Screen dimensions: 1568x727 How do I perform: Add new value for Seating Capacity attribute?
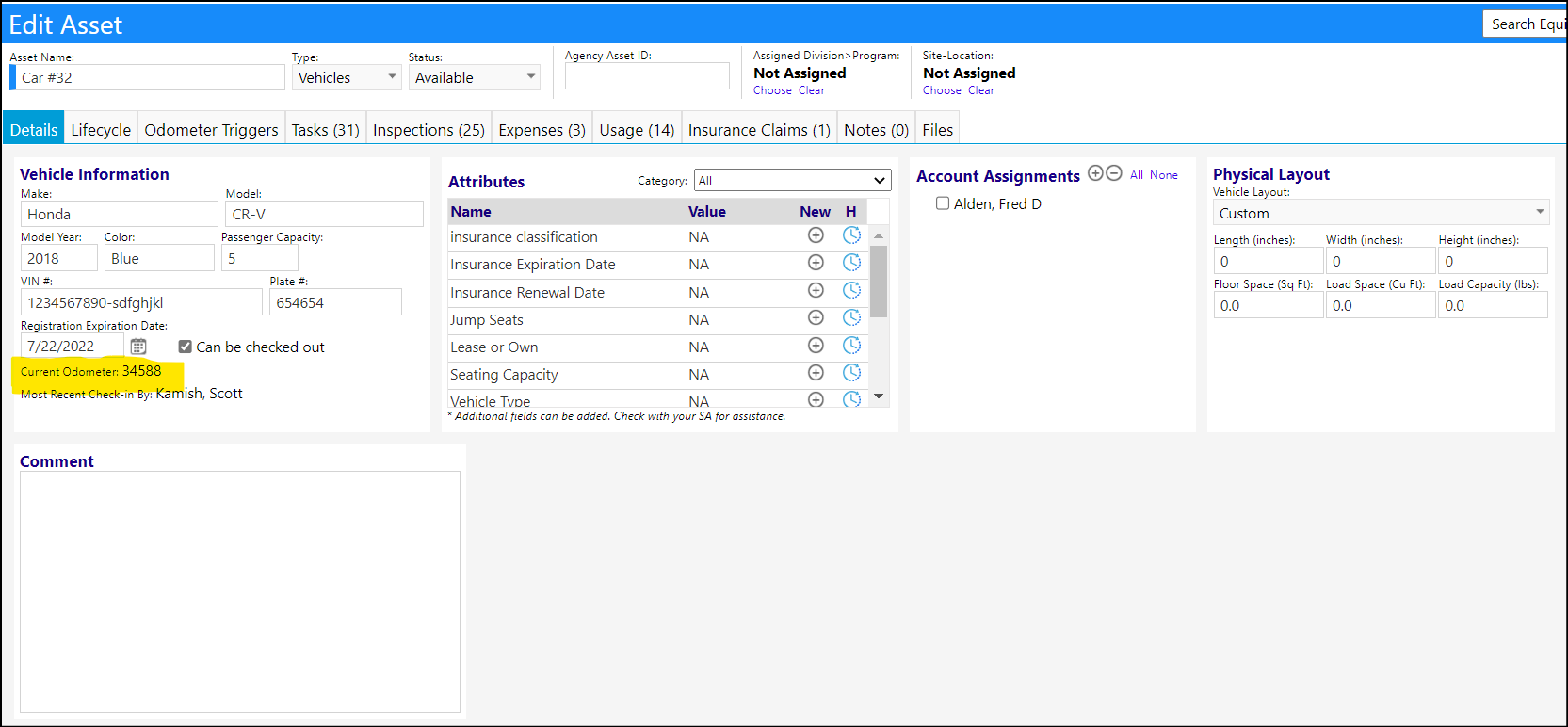click(x=816, y=373)
